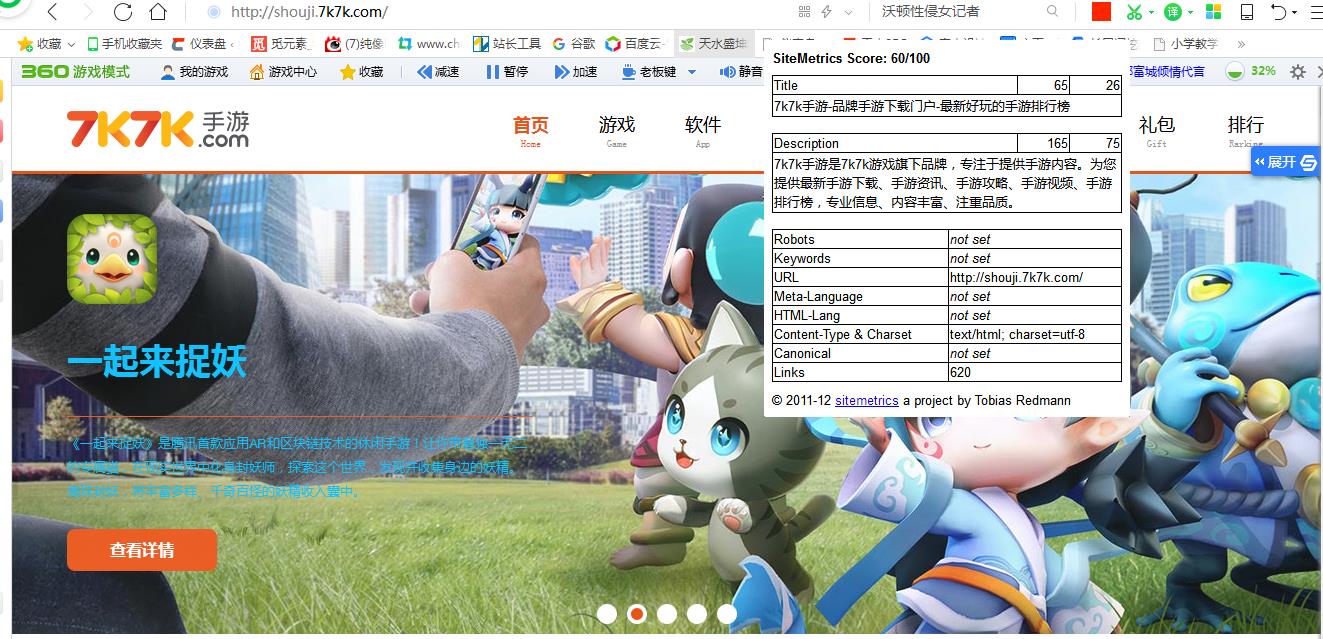The width and height of the screenshot is (1323, 639).
Task: Click the green 译 translate icon
Action: [1173, 12]
